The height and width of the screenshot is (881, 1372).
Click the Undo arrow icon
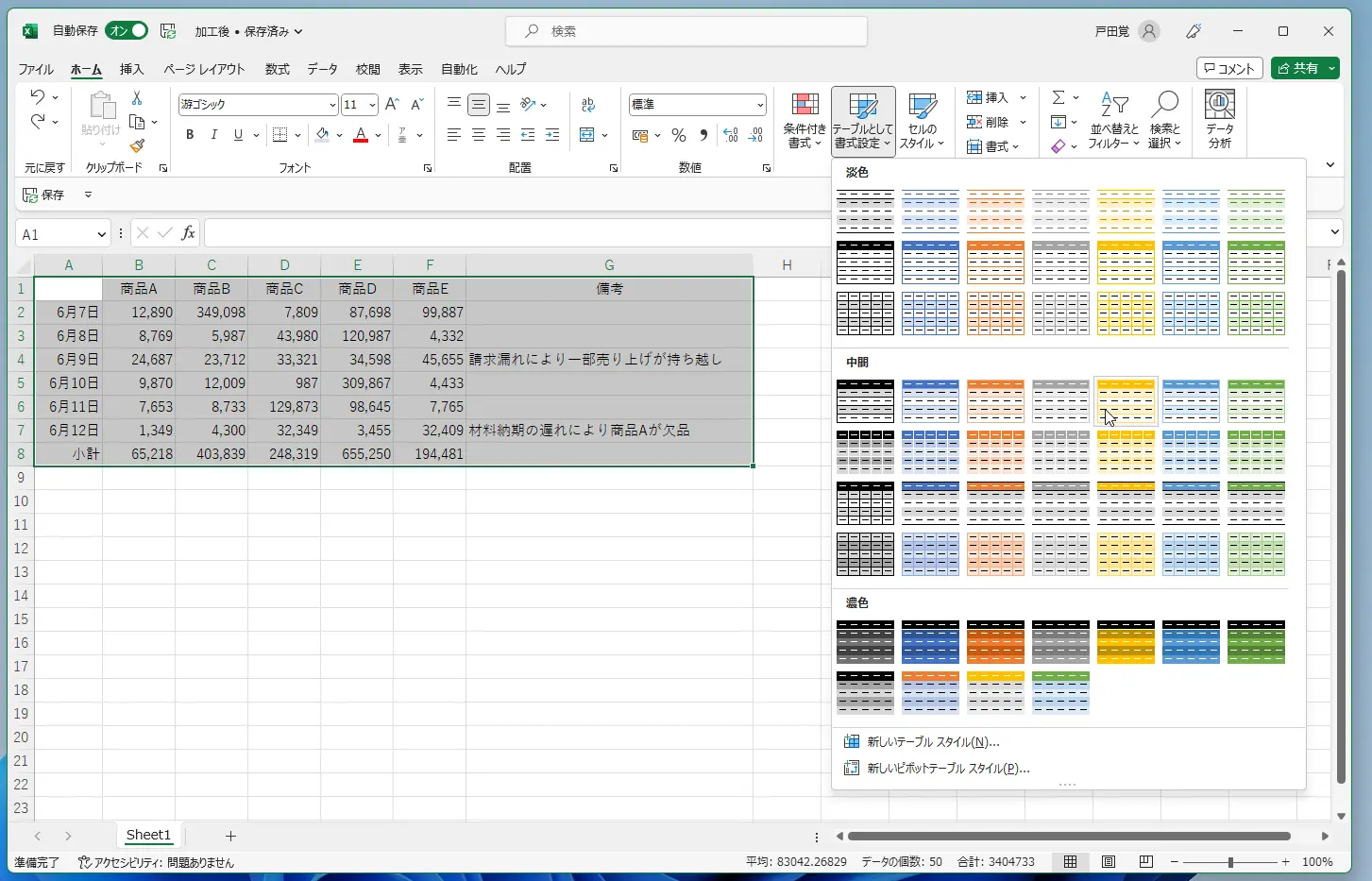click(x=37, y=96)
